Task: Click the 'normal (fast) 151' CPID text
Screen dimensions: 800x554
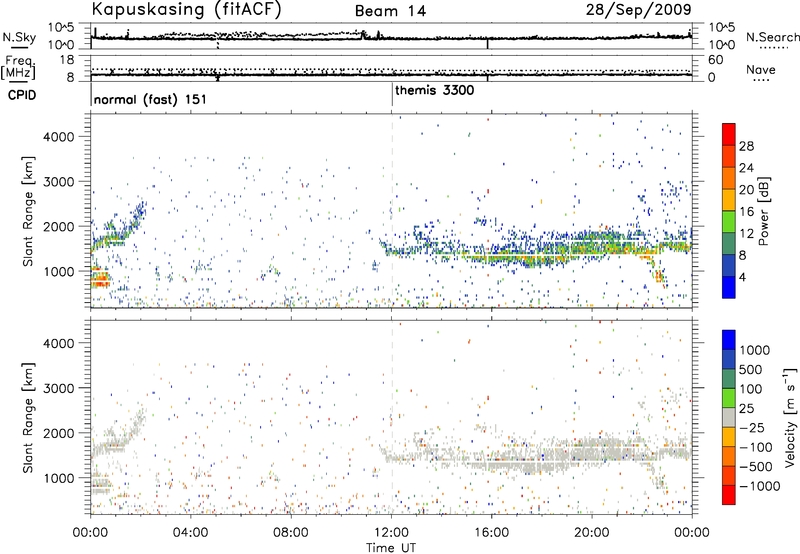Action: pos(150,99)
